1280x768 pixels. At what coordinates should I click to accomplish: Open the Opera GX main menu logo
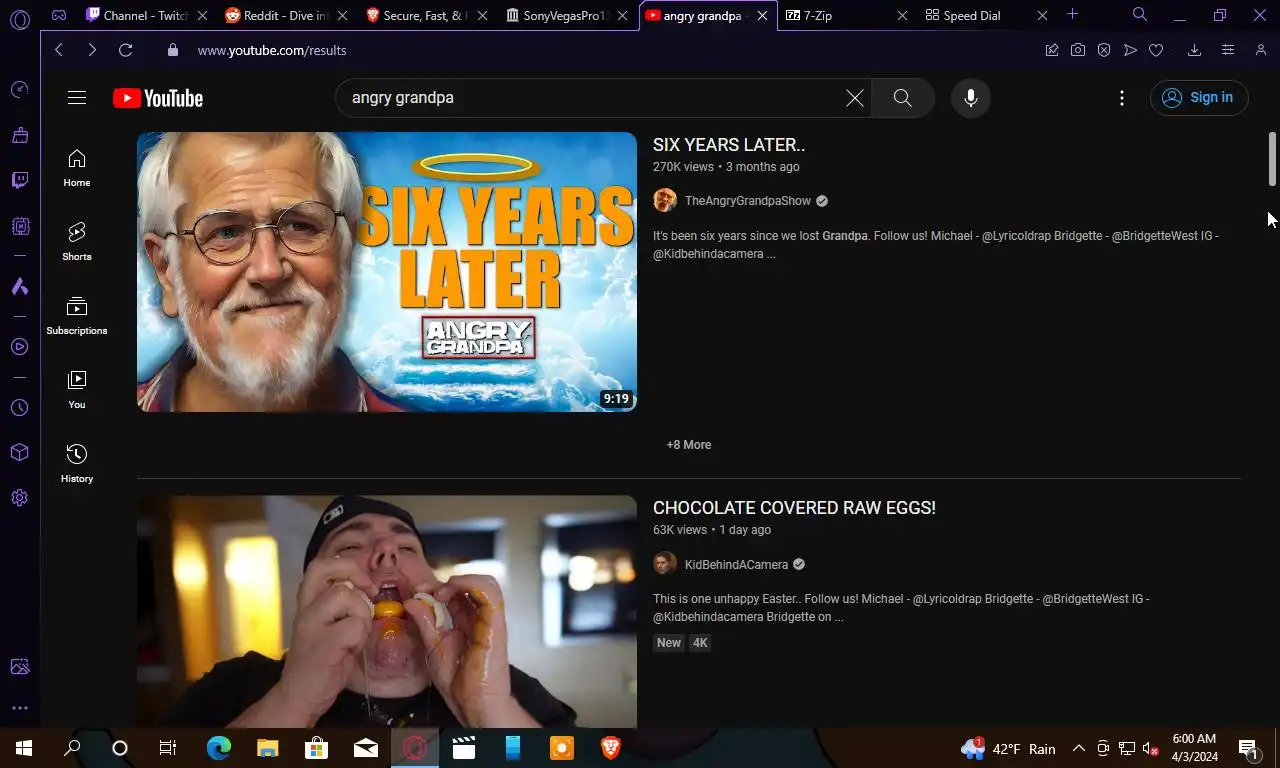click(x=19, y=18)
